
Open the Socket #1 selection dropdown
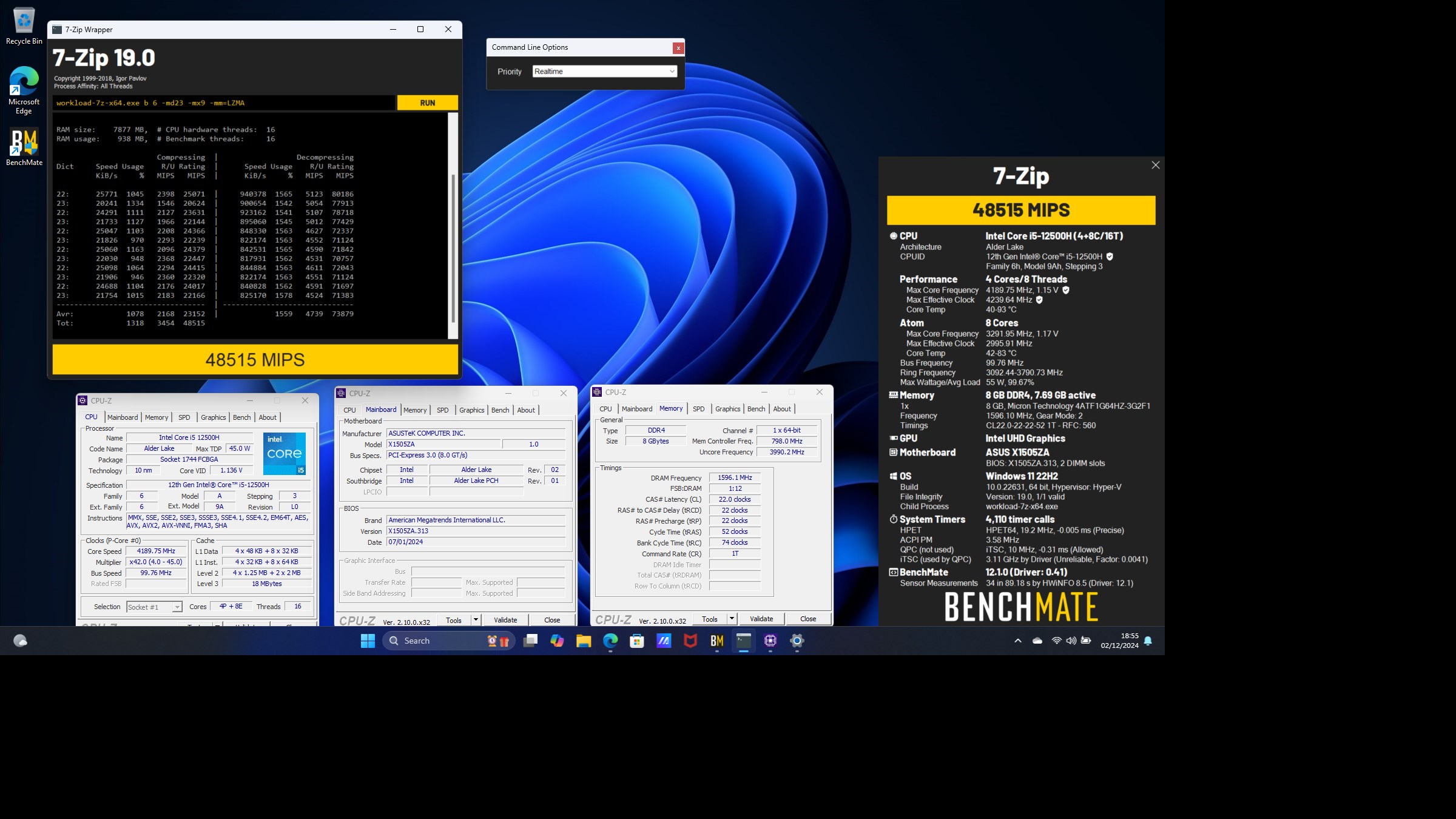[154, 607]
